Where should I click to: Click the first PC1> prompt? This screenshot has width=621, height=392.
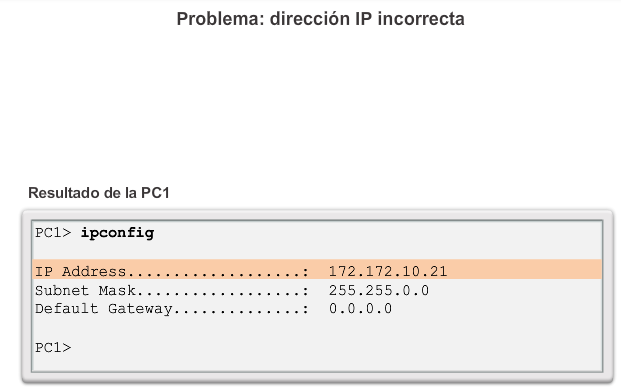[x=53, y=233]
